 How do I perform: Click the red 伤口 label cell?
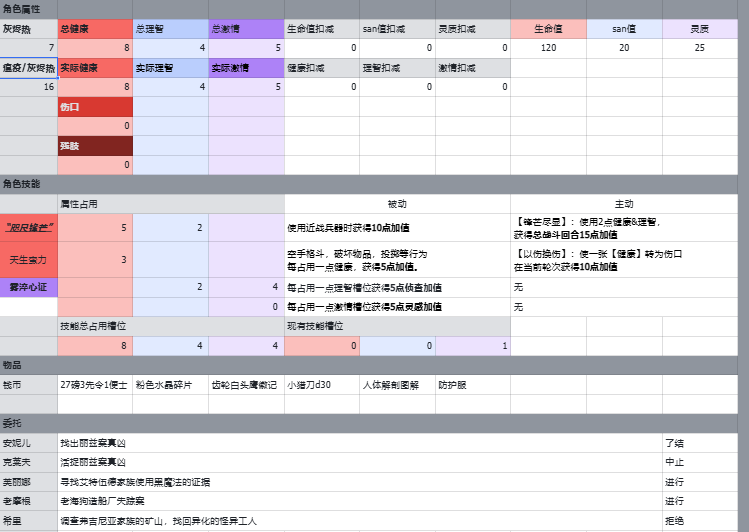pyautogui.click(x=95, y=106)
